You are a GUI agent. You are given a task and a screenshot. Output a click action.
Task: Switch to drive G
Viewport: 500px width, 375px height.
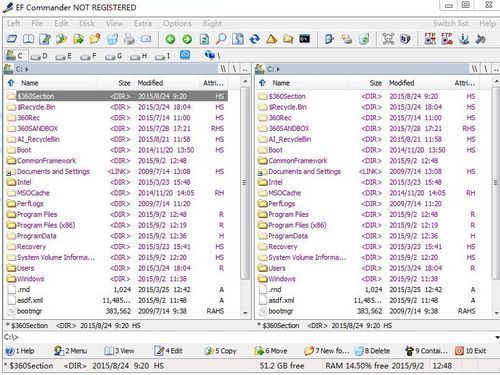pyautogui.click(x=114, y=56)
